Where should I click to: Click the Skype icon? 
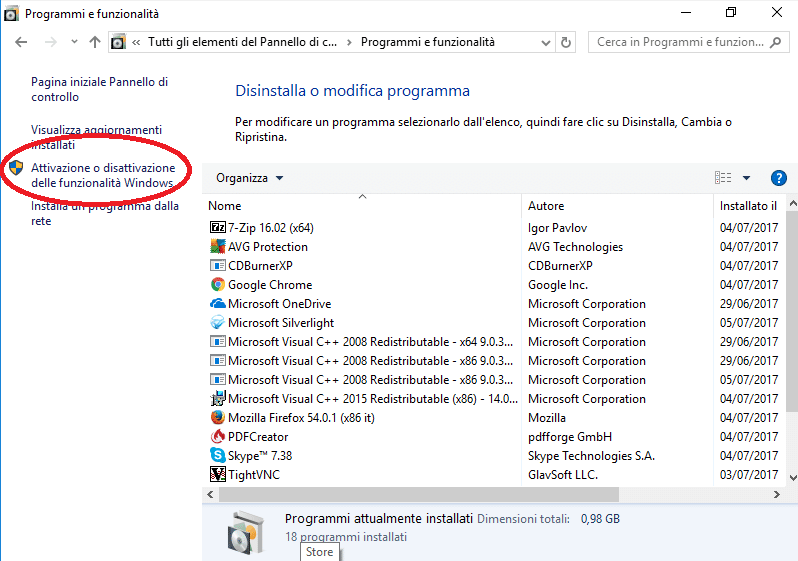click(x=218, y=455)
